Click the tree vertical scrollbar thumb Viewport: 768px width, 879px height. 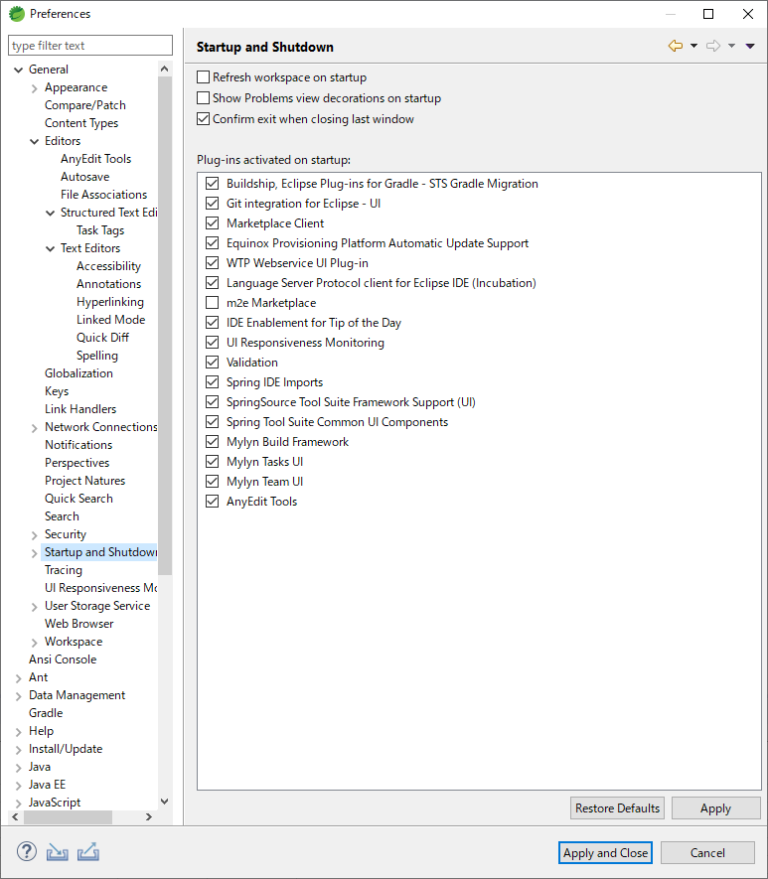tap(165, 325)
